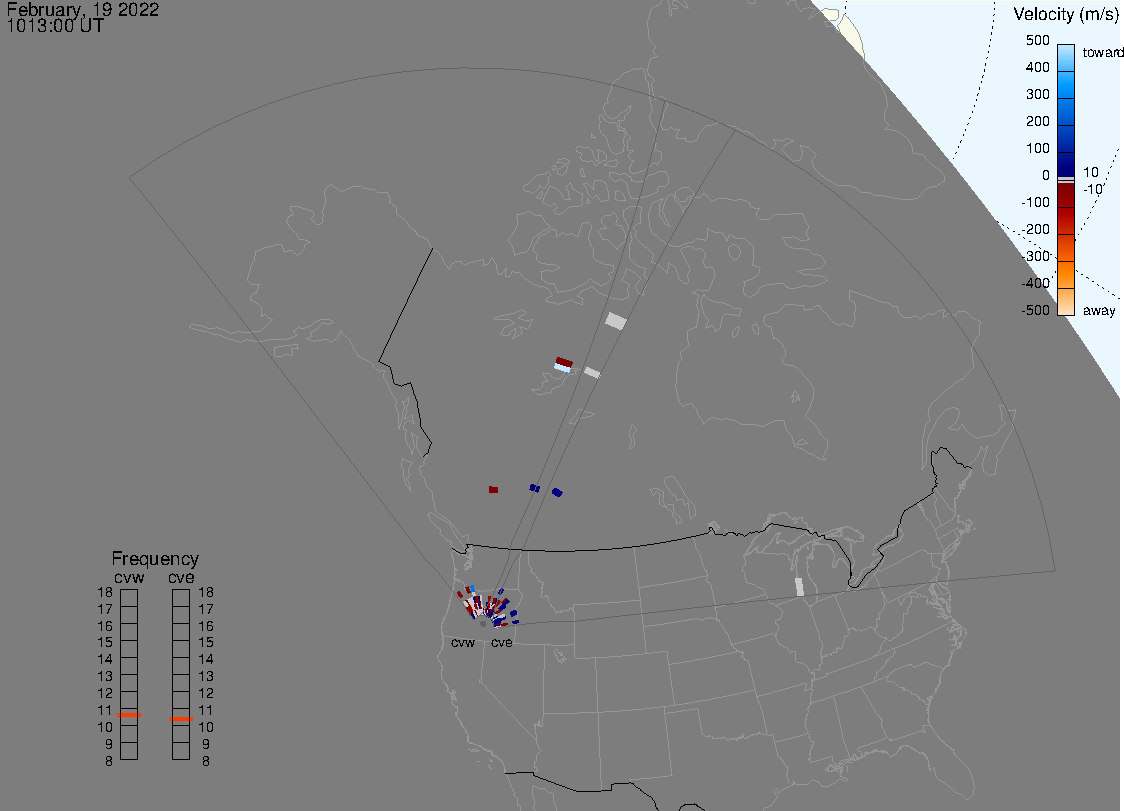Click the pale blue patch below dark red one
1124x811 pixels.
(563, 368)
